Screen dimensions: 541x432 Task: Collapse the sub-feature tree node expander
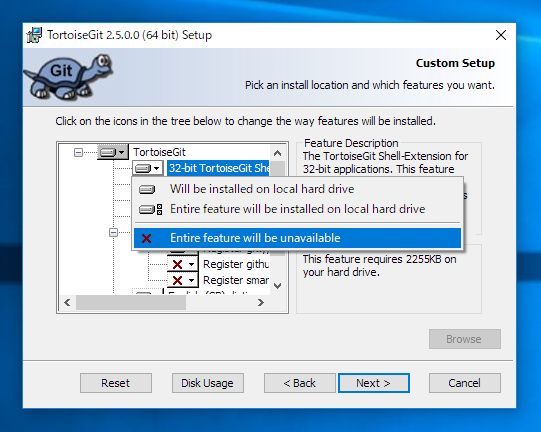pos(114,232)
